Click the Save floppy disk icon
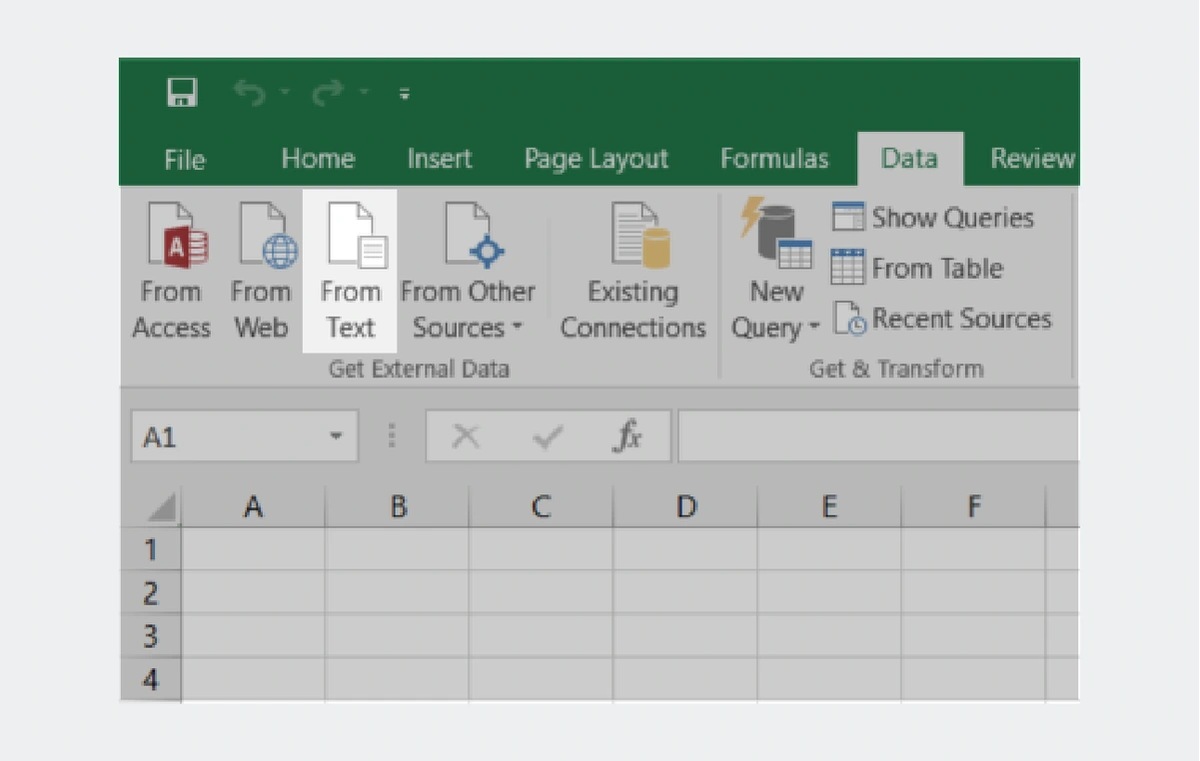 pos(182,94)
